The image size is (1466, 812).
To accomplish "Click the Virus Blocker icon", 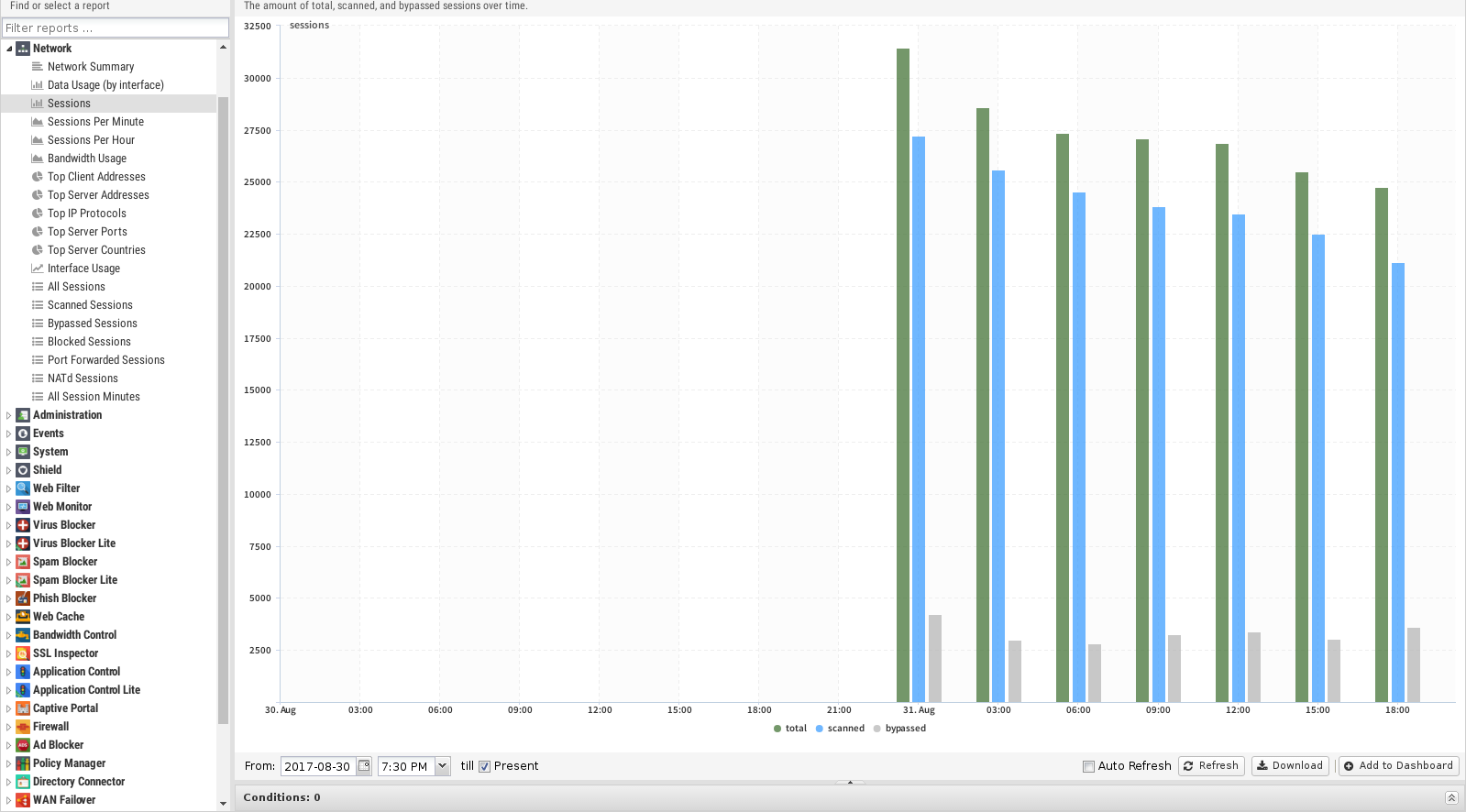I will (x=23, y=525).
